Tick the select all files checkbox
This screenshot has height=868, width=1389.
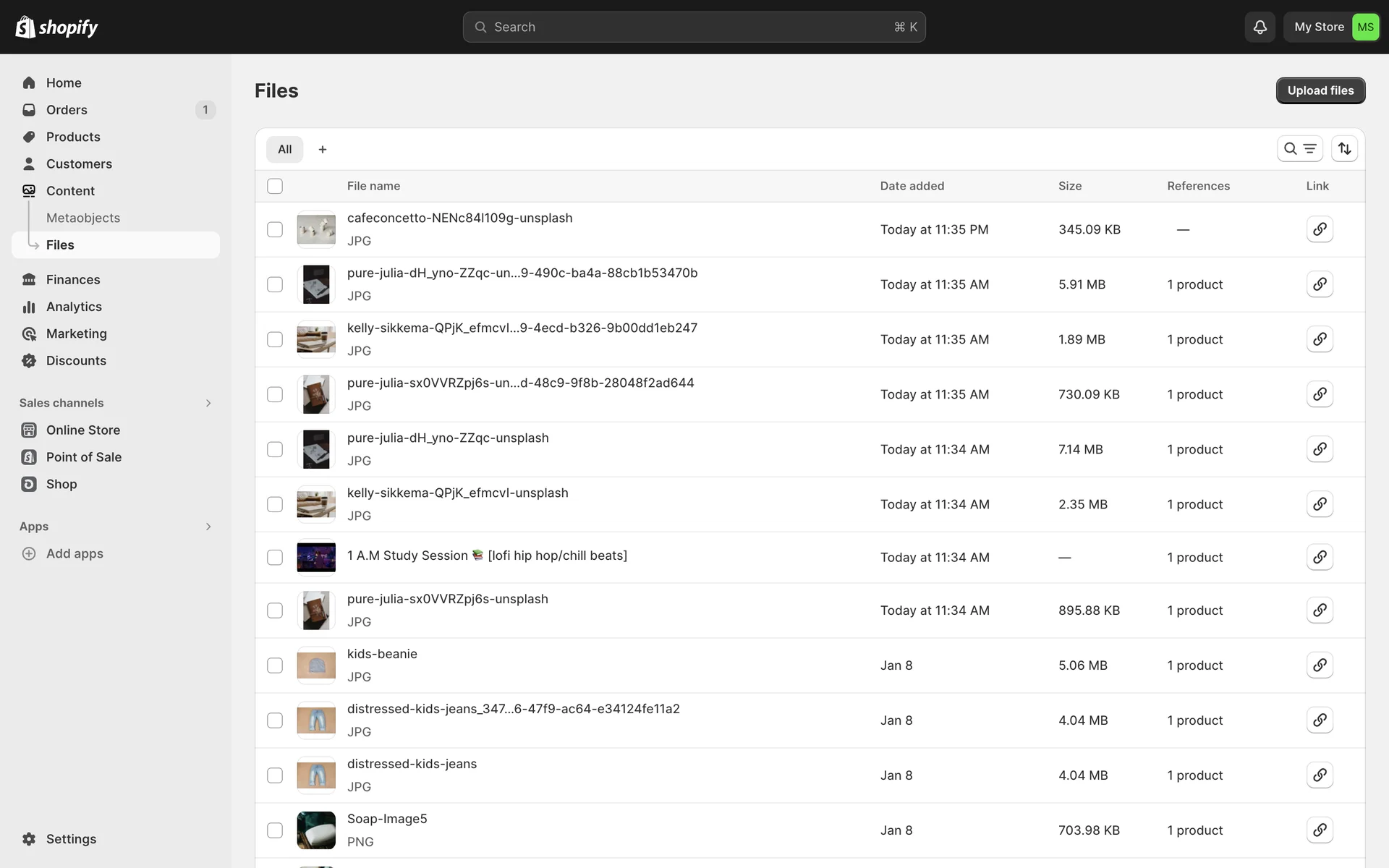pos(275,186)
